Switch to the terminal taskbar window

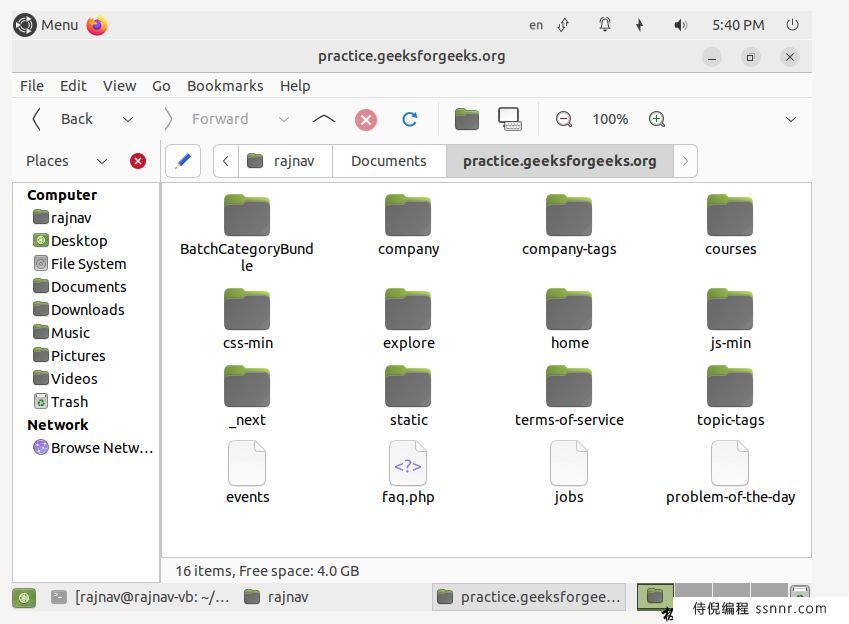(141, 597)
